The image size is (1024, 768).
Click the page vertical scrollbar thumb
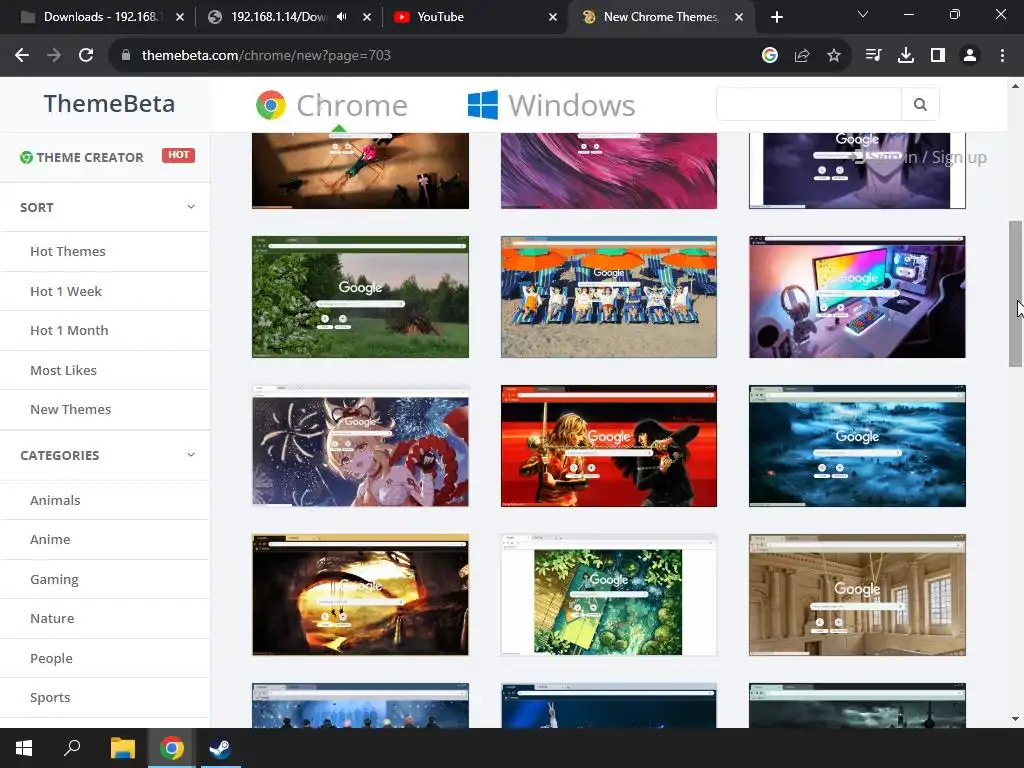(x=1015, y=294)
